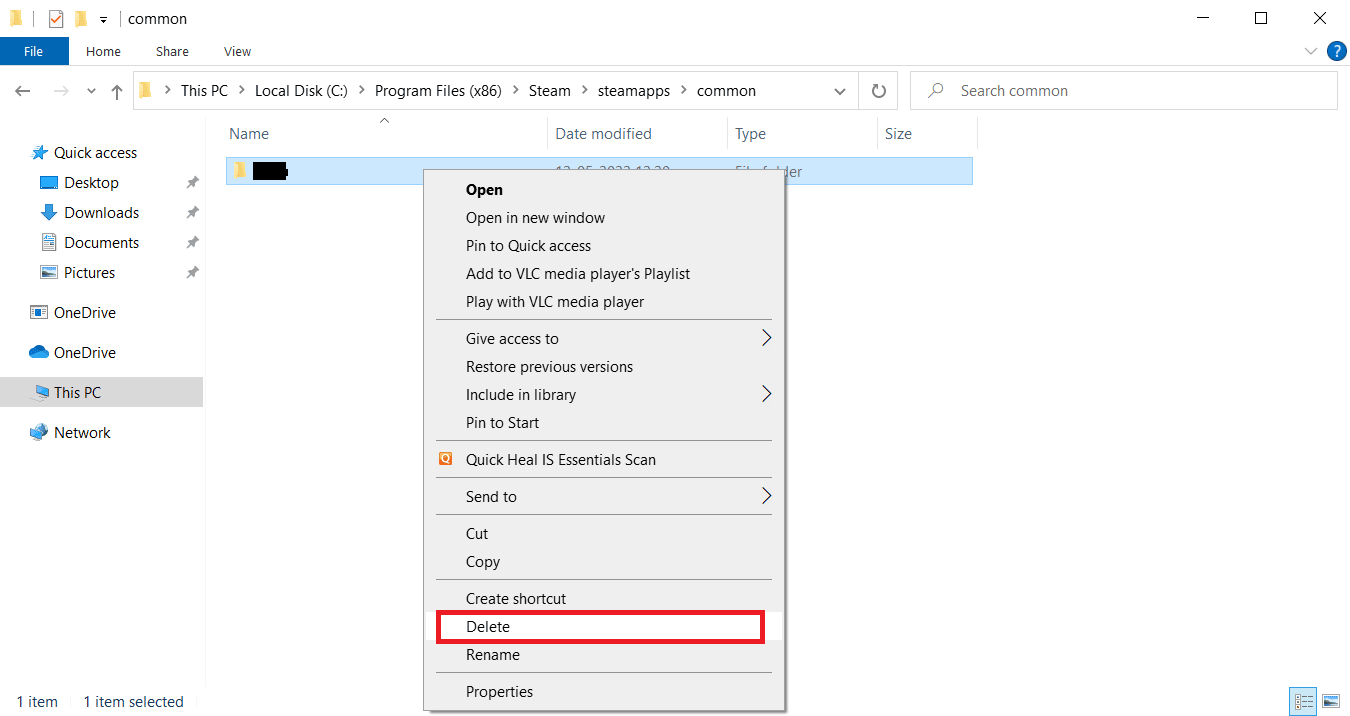Open the File ribbon tab
The image size is (1350, 716).
coord(34,51)
